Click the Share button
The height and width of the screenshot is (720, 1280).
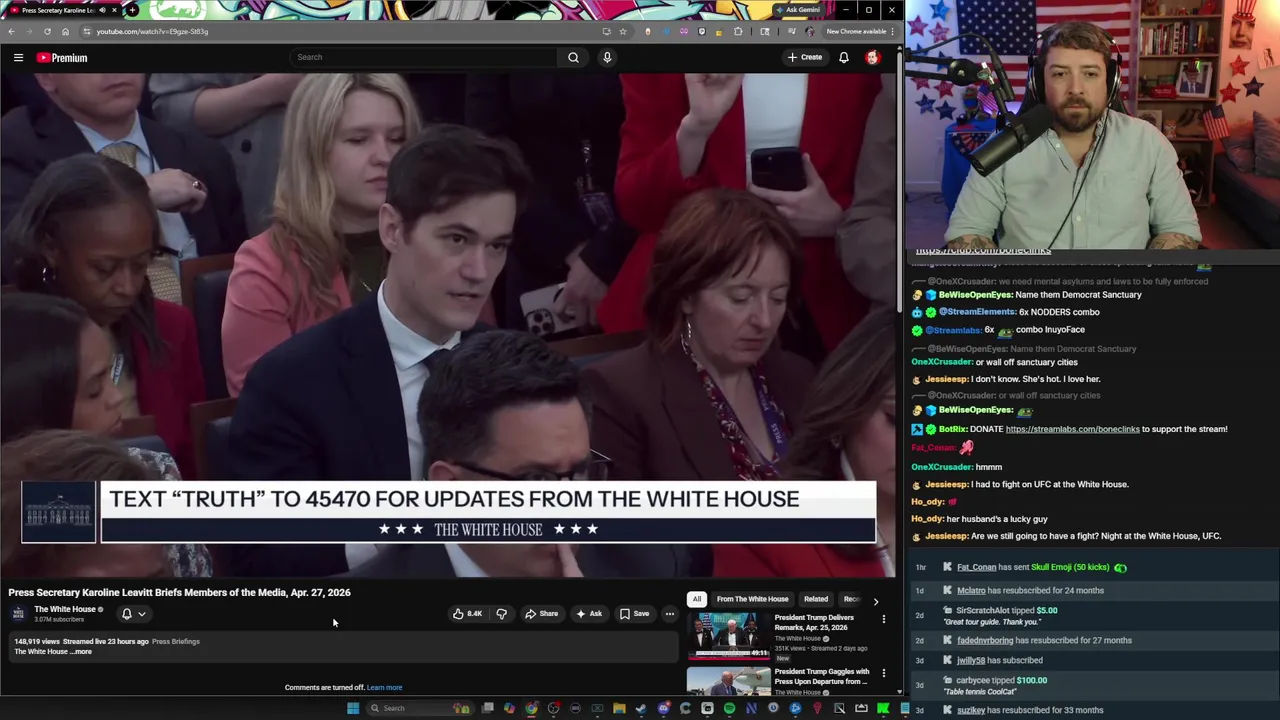[541, 614]
